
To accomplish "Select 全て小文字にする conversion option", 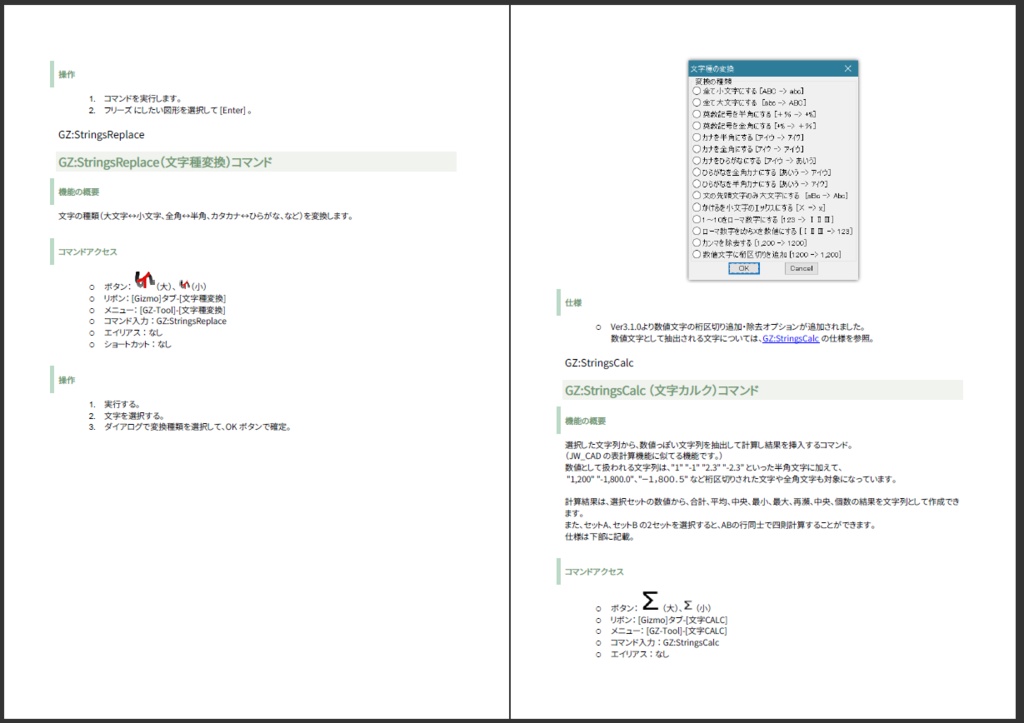I will (696, 90).
